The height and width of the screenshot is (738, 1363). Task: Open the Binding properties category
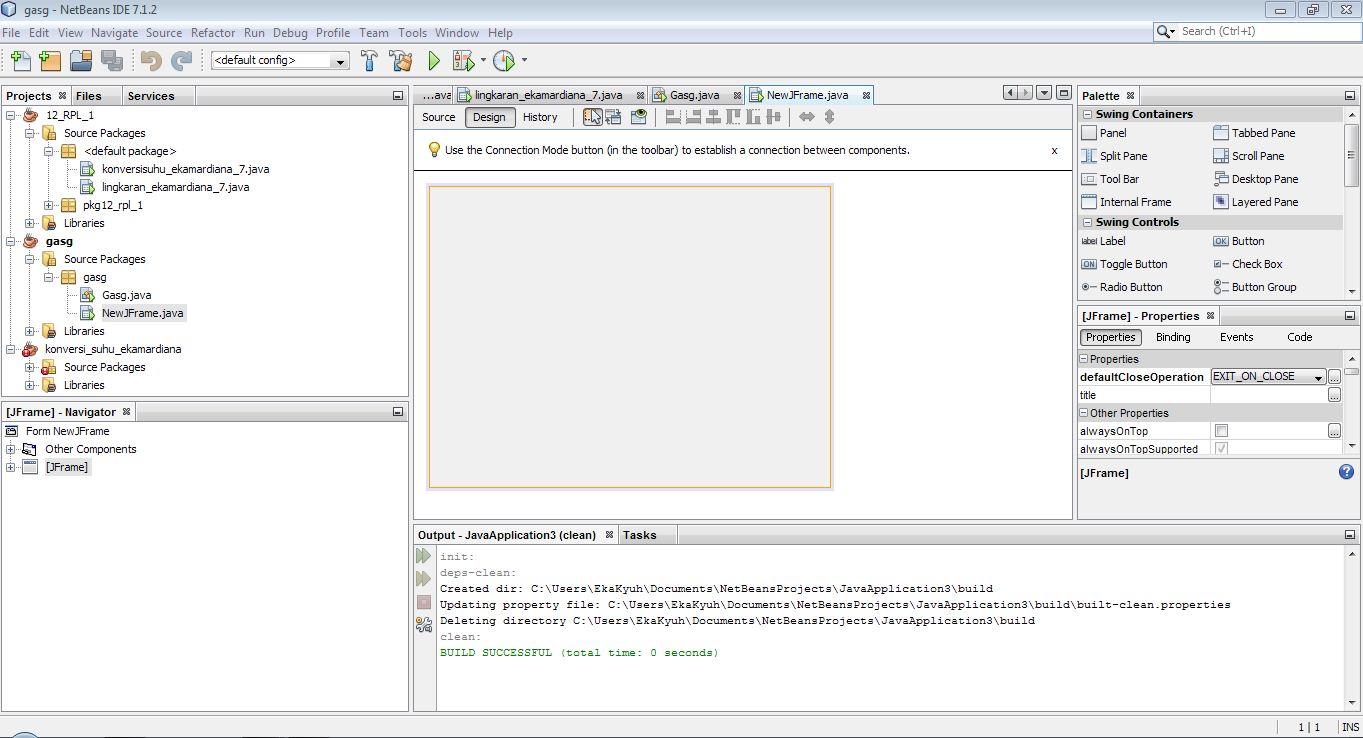[x=1173, y=337]
